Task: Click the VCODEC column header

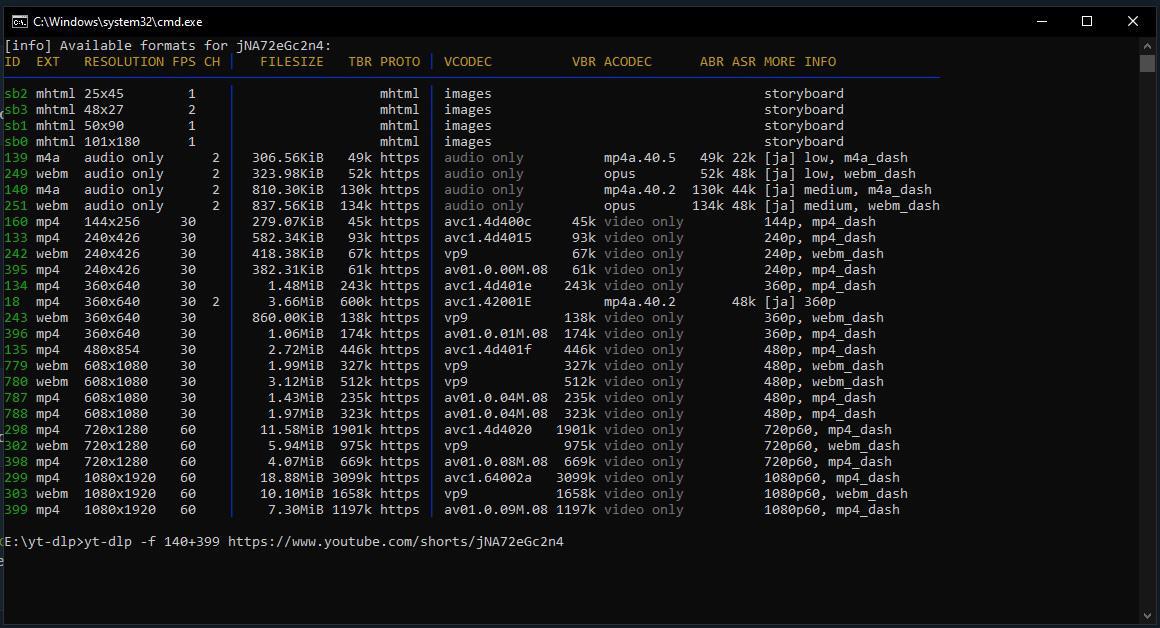Action: (x=468, y=62)
